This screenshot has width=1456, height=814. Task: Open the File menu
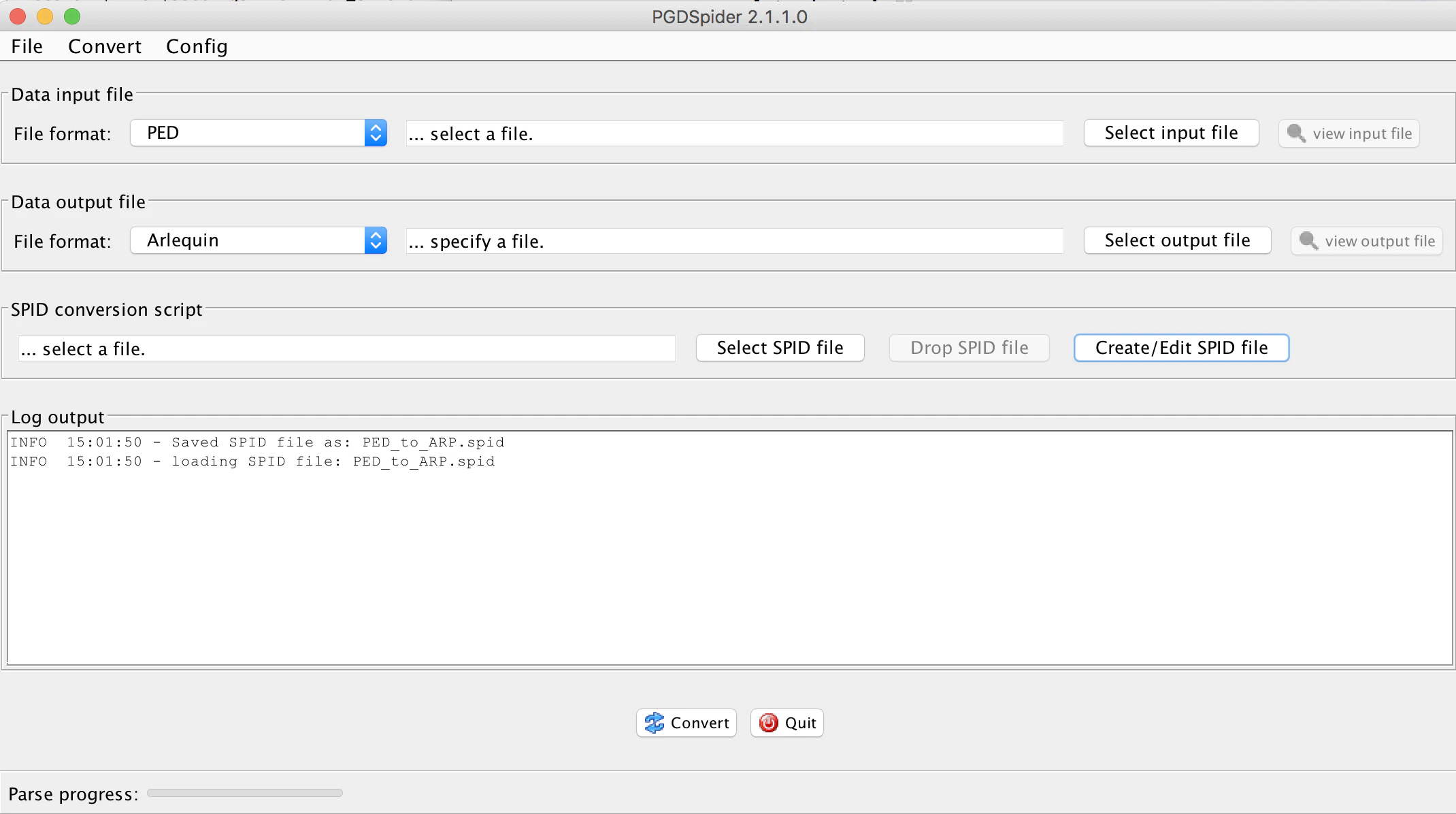click(x=27, y=46)
